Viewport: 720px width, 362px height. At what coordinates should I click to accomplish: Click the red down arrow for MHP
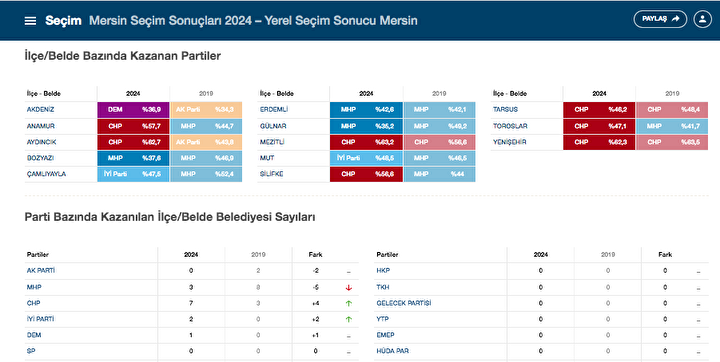pos(349,288)
